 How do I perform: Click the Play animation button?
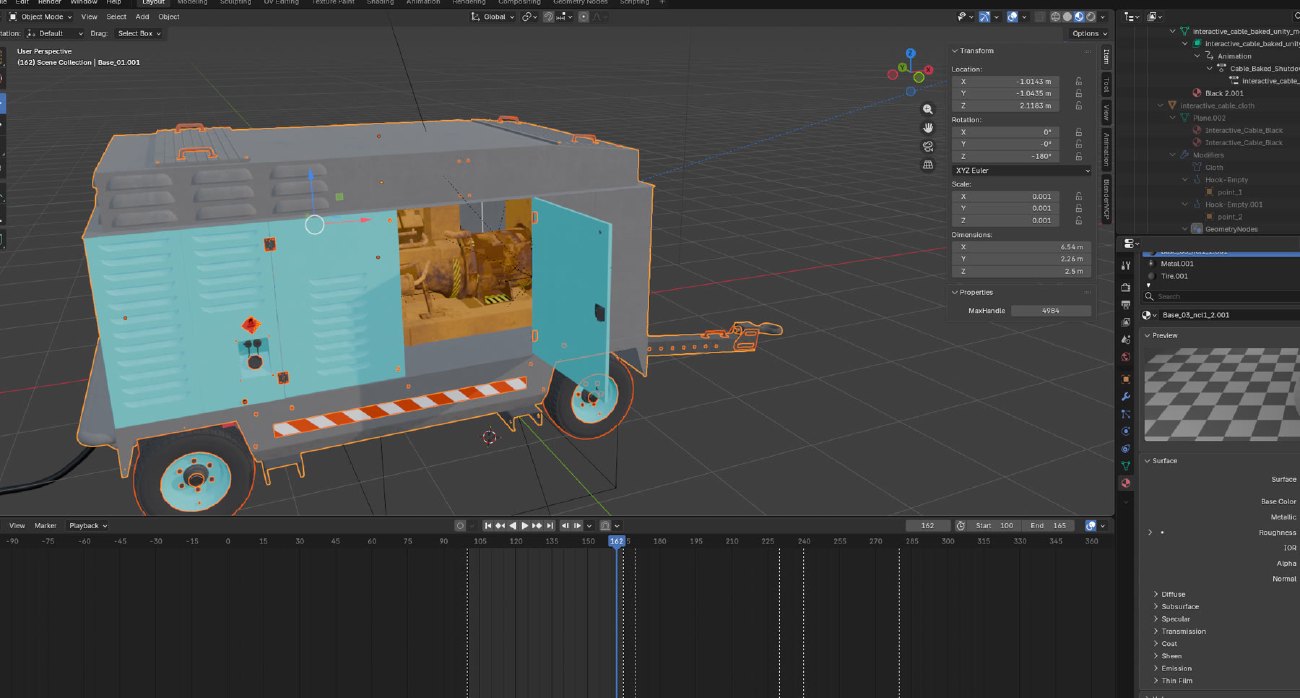pos(525,525)
